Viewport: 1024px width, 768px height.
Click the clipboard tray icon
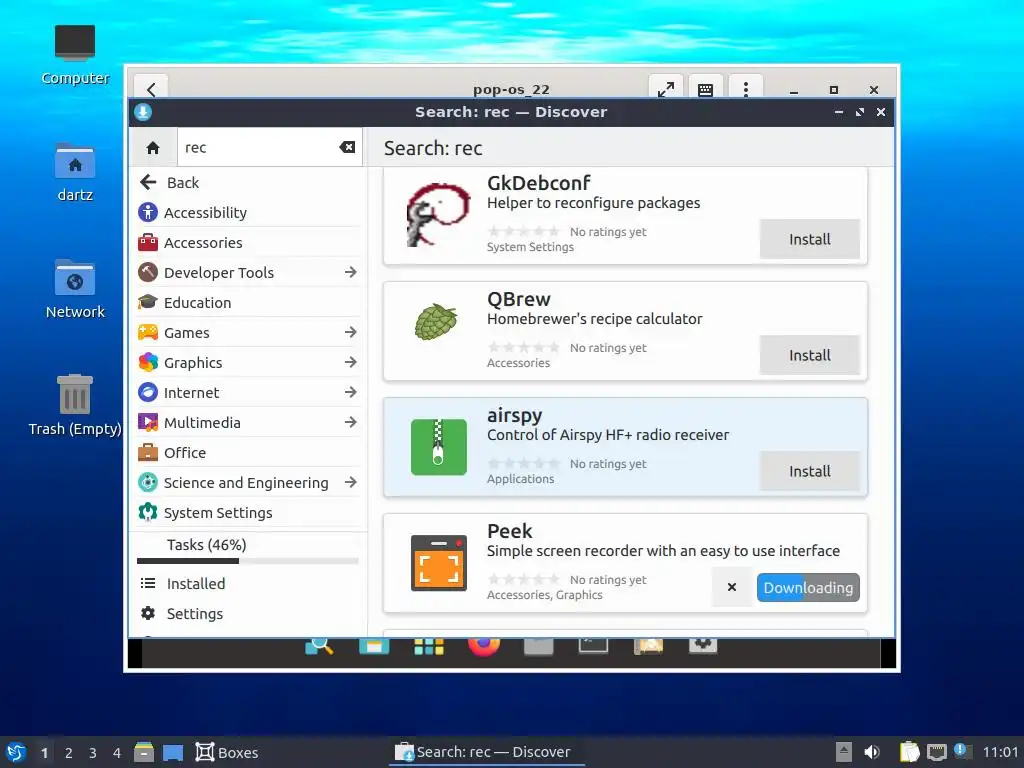909,752
